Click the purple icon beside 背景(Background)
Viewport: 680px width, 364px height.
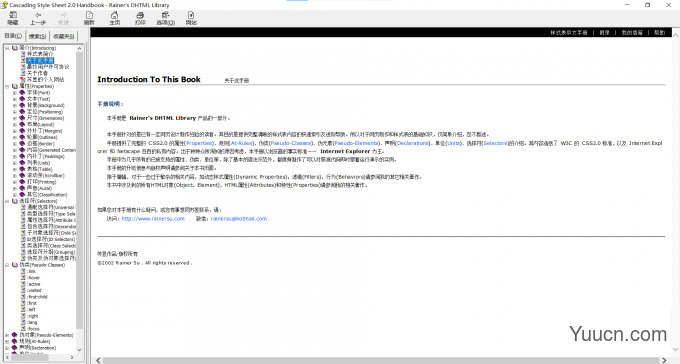22,105
